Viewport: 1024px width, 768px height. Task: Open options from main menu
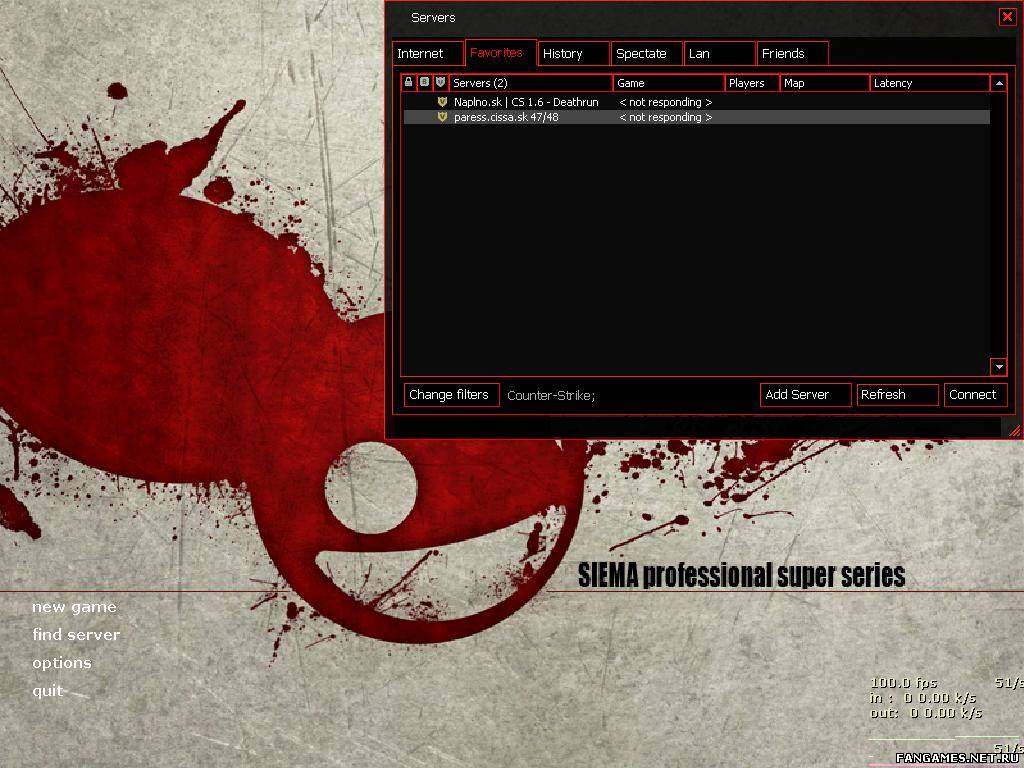(x=62, y=663)
